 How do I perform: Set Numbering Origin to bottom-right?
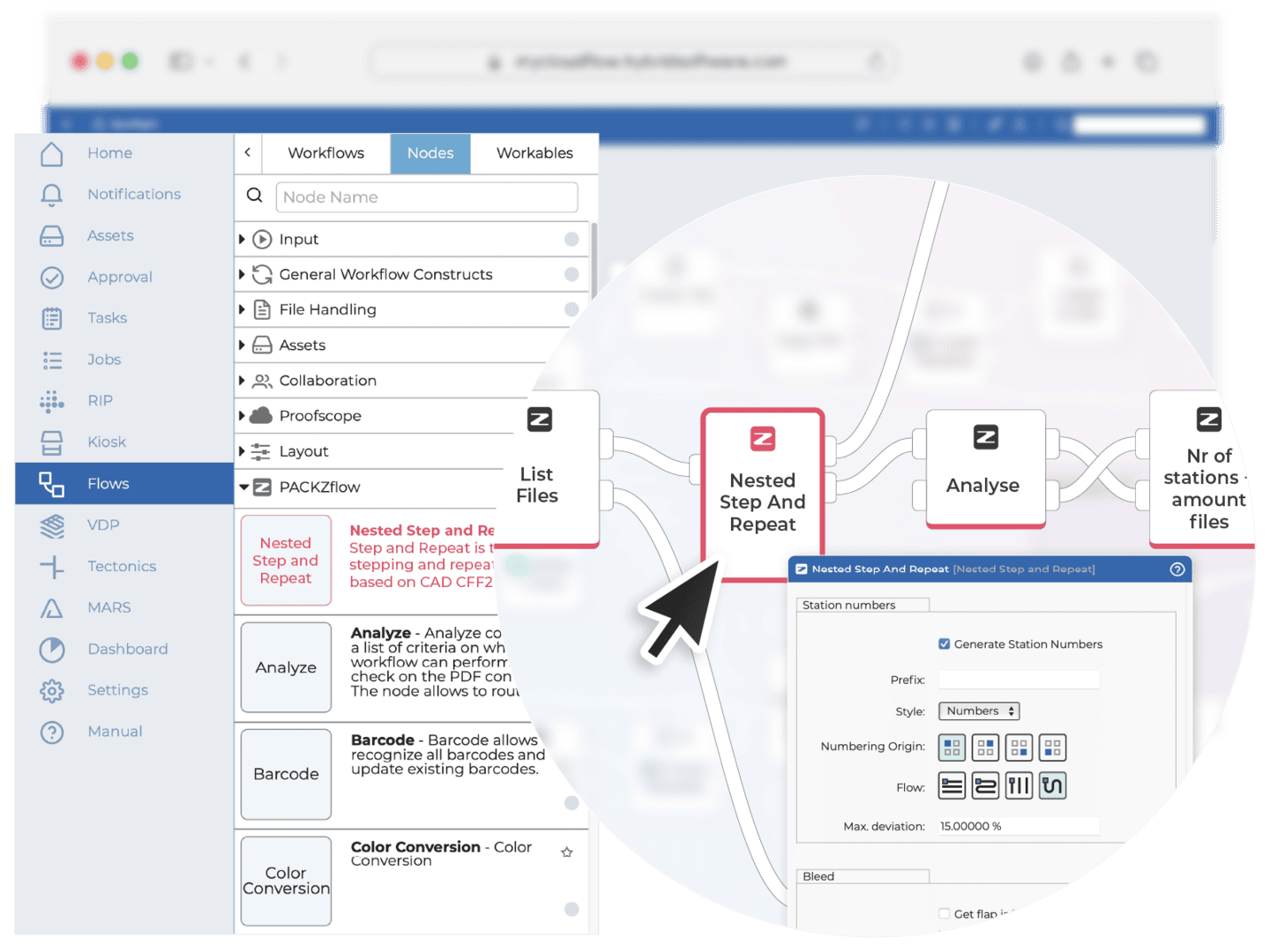pyautogui.click(x=1019, y=747)
